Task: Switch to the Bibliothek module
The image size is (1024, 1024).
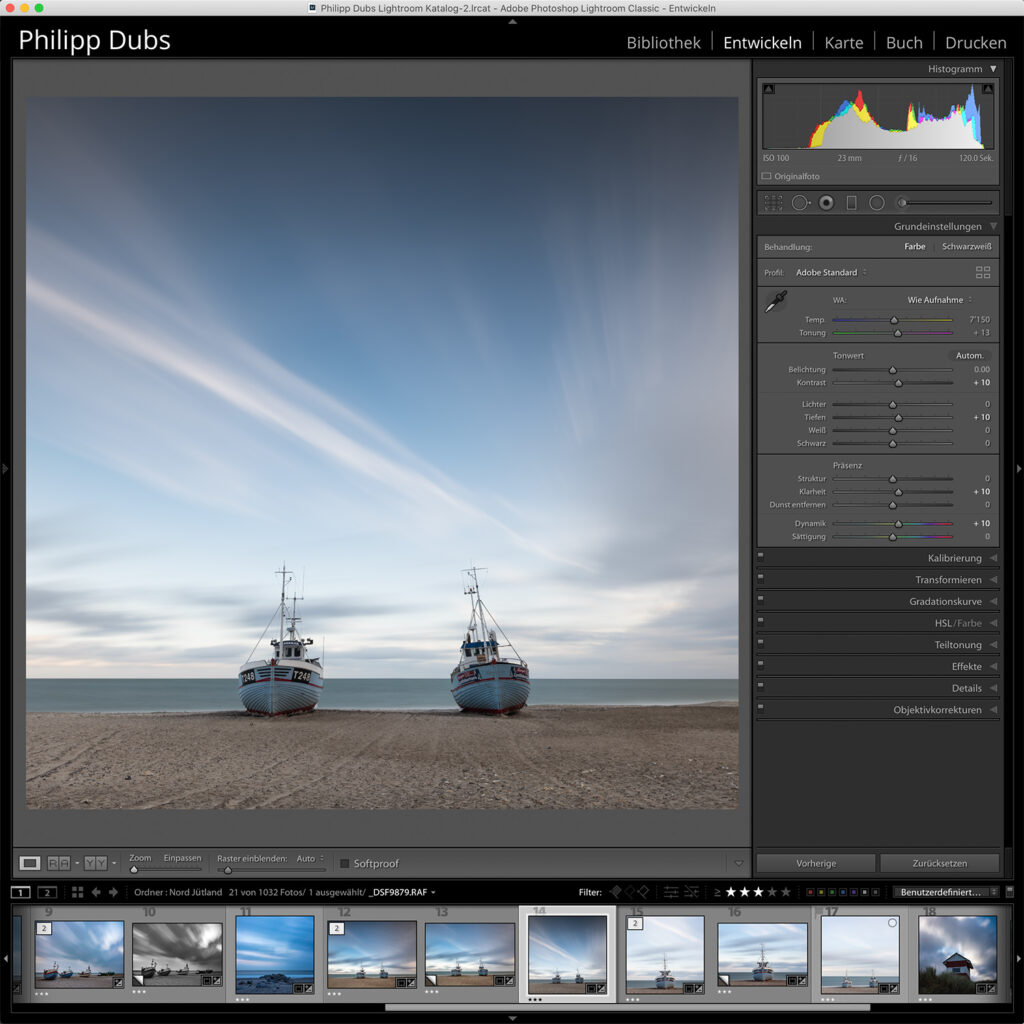Action: point(663,42)
